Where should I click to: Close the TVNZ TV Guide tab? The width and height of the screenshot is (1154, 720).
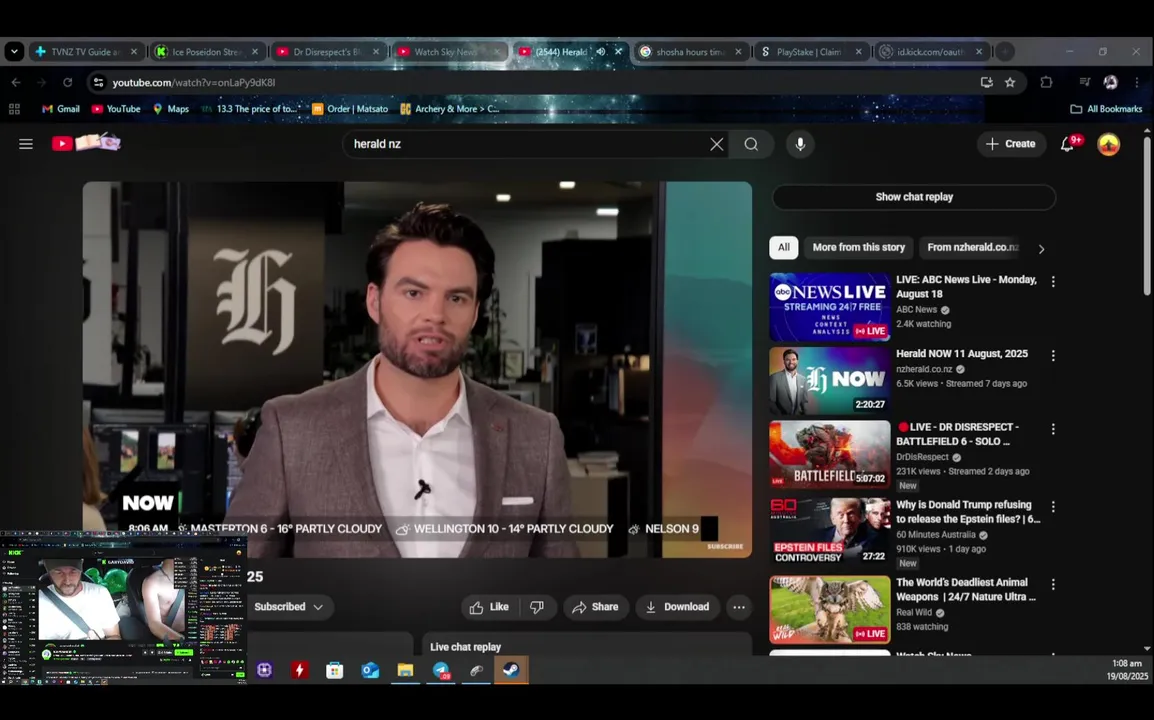133,52
